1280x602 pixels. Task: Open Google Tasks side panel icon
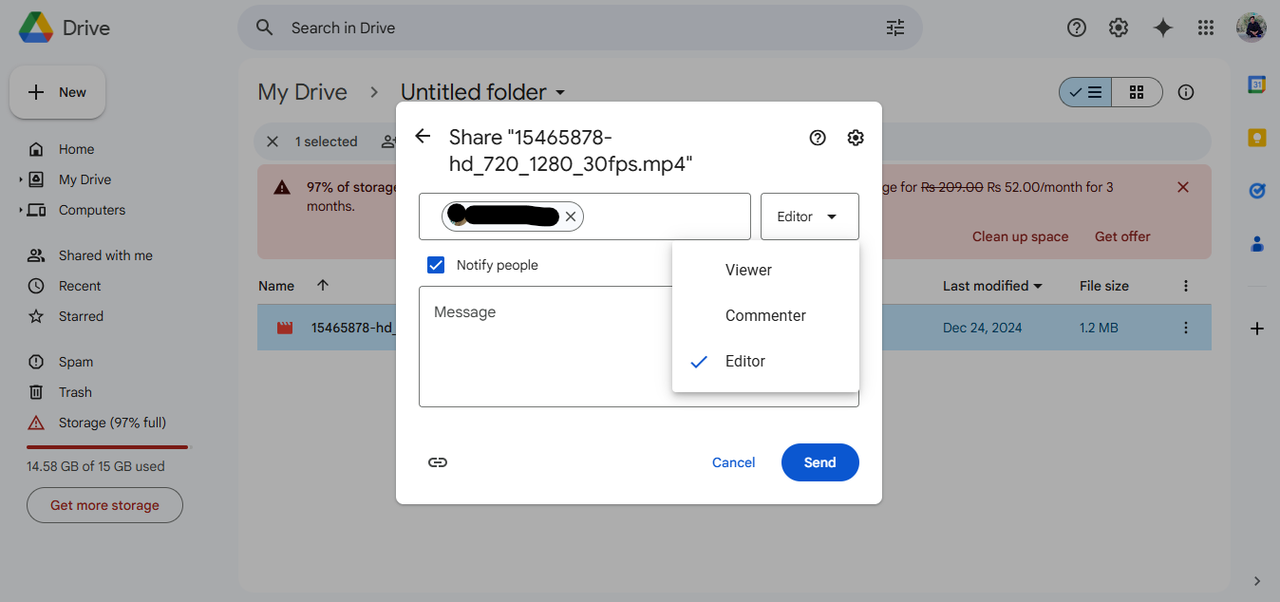point(1257,190)
